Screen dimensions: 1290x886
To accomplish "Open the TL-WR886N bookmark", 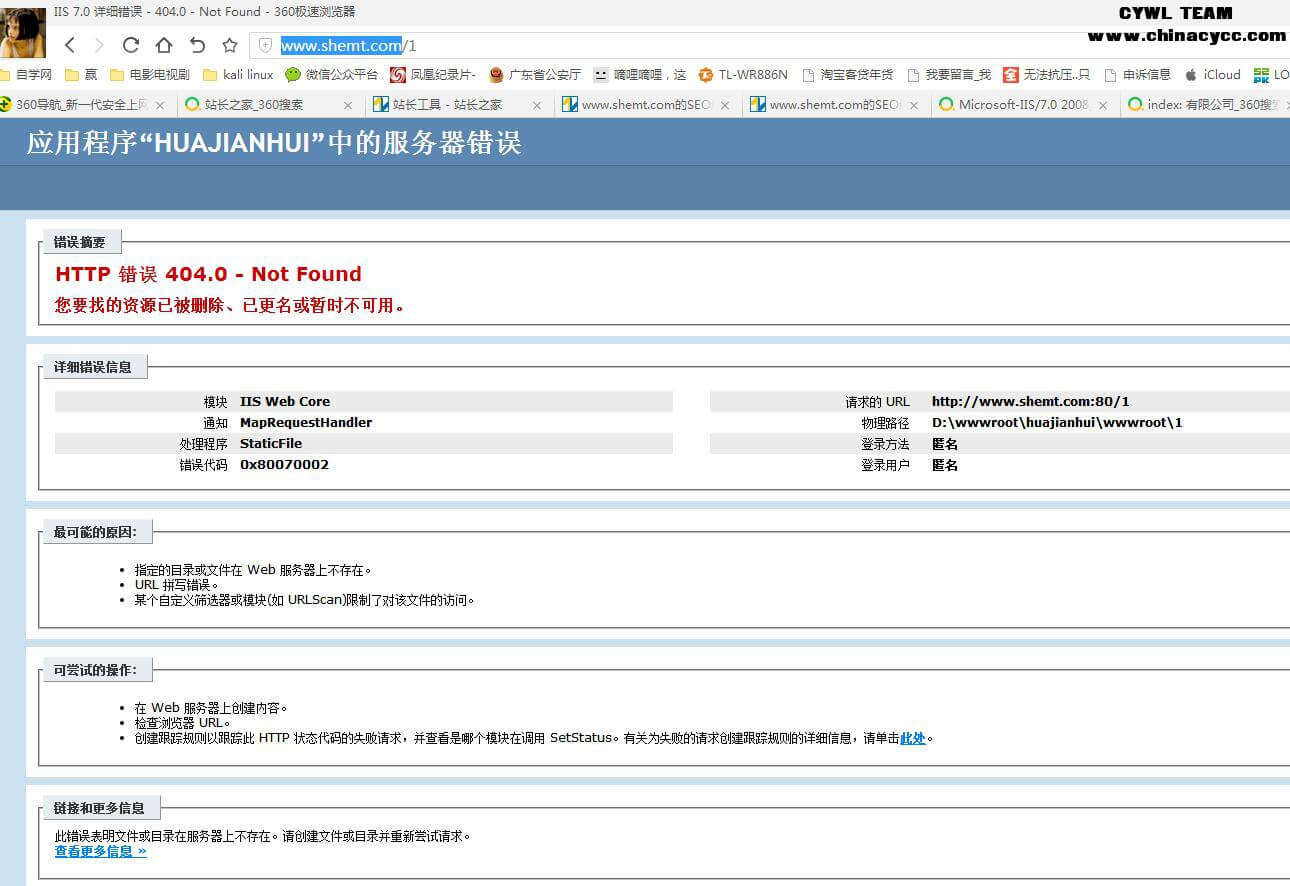I will coord(743,75).
